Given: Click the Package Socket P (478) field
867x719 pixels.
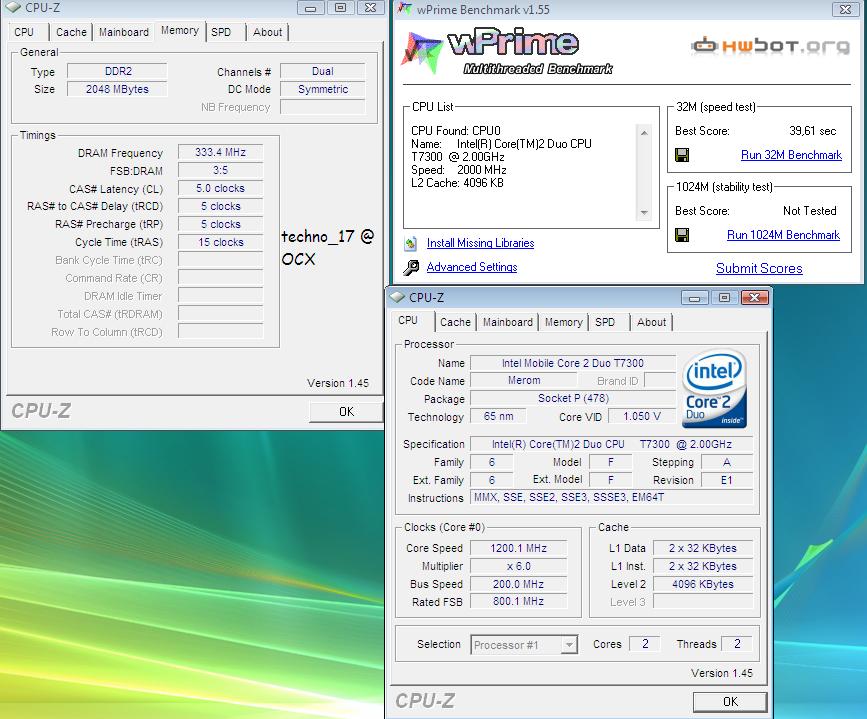Looking at the screenshot, I should [x=573, y=398].
